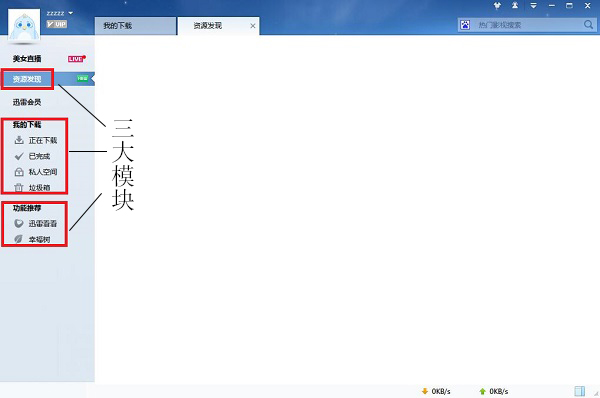Click the Xunlei Kankan icon

coord(19,223)
